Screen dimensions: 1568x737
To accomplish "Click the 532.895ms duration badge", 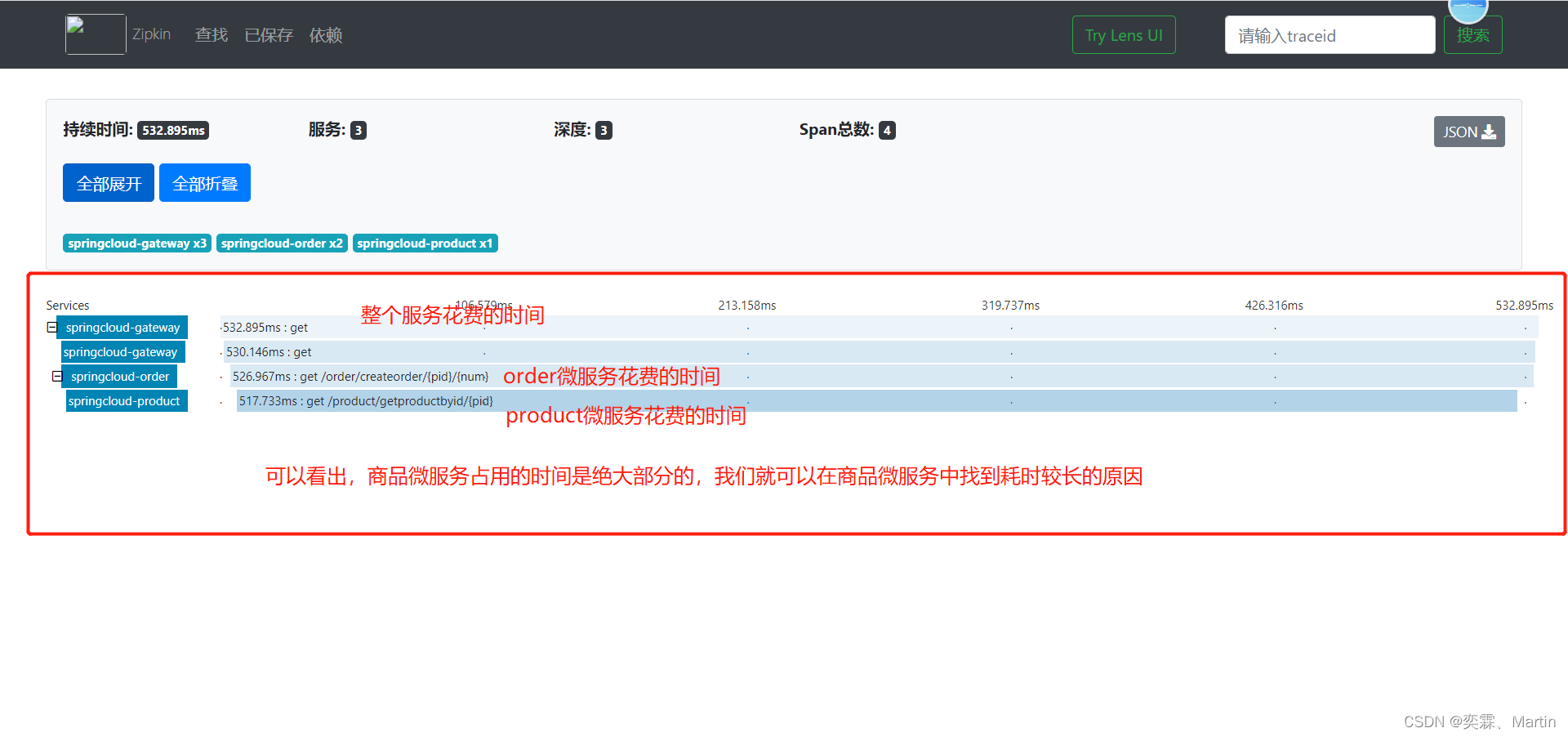I will [173, 130].
